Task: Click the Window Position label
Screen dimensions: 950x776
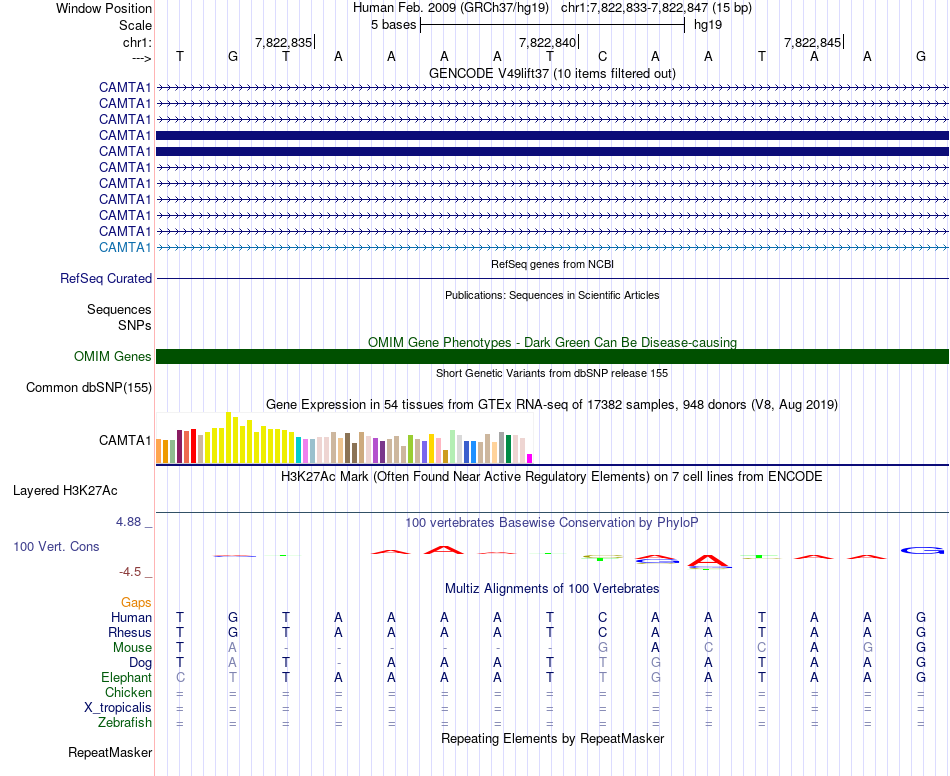Action: [x=104, y=8]
